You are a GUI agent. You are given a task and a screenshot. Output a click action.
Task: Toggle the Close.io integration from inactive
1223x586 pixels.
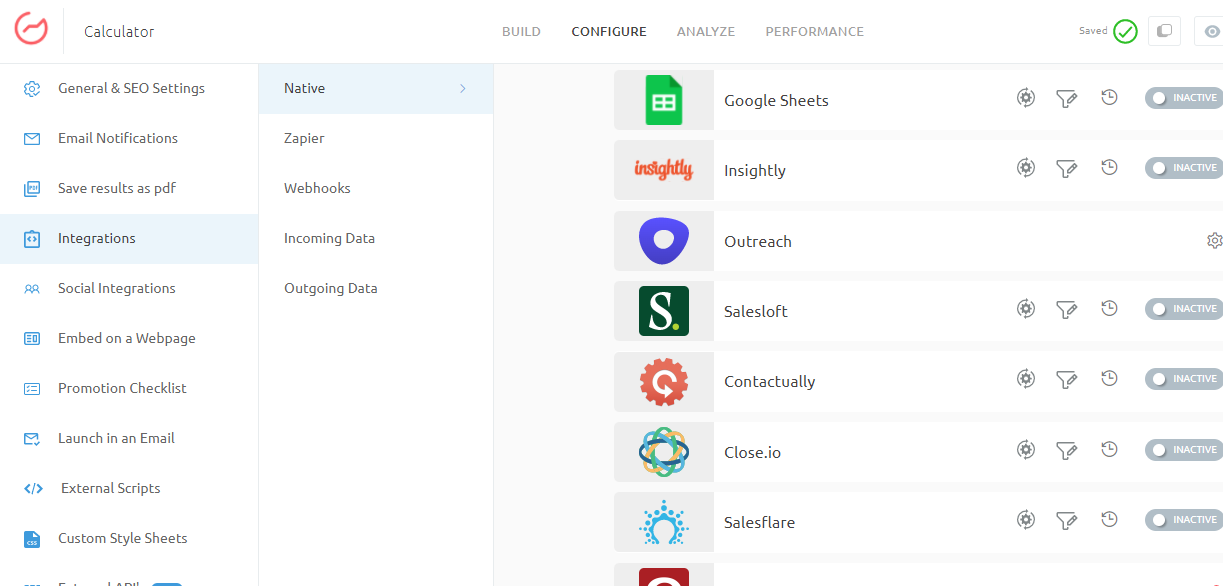click(1184, 450)
